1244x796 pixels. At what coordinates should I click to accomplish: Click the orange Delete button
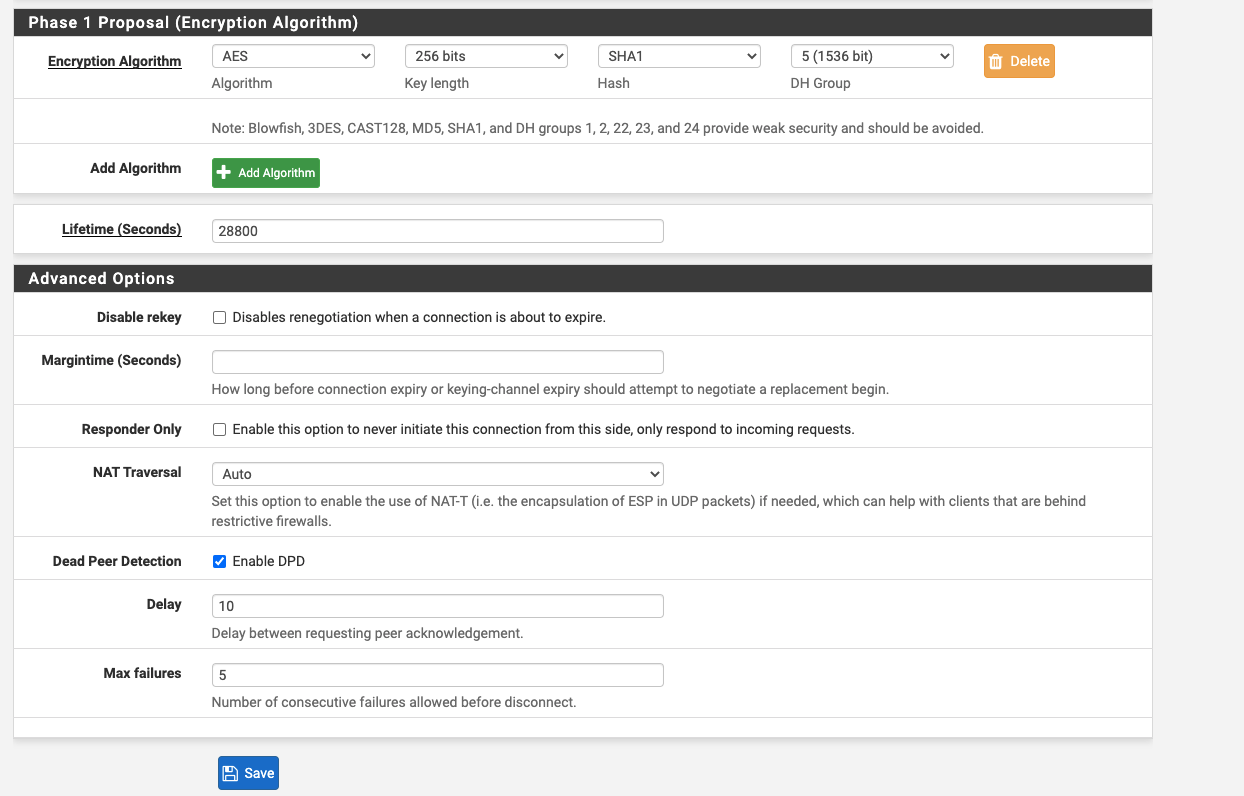pyautogui.click(x=1019, y=61)
